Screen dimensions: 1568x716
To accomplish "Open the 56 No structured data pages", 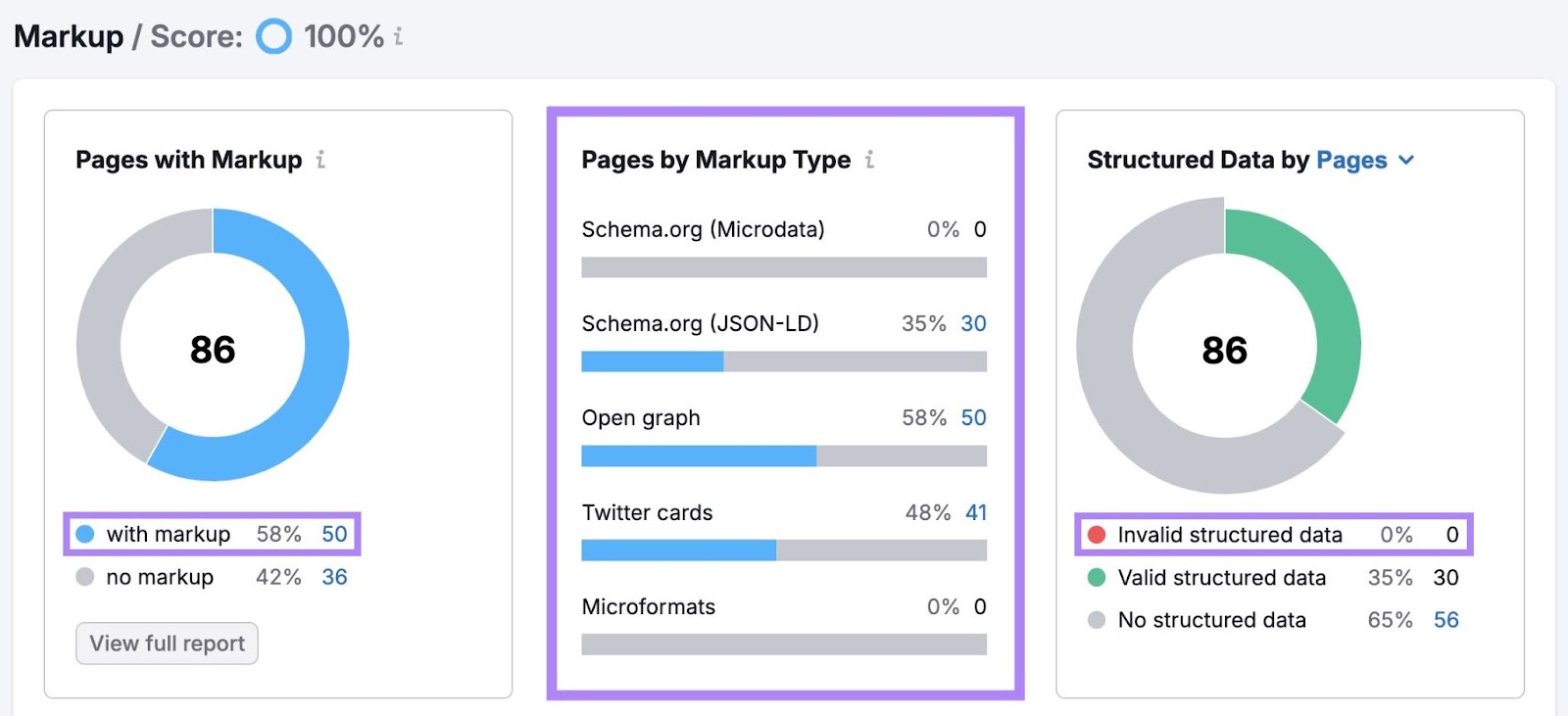I will [x=1445, y=620].
